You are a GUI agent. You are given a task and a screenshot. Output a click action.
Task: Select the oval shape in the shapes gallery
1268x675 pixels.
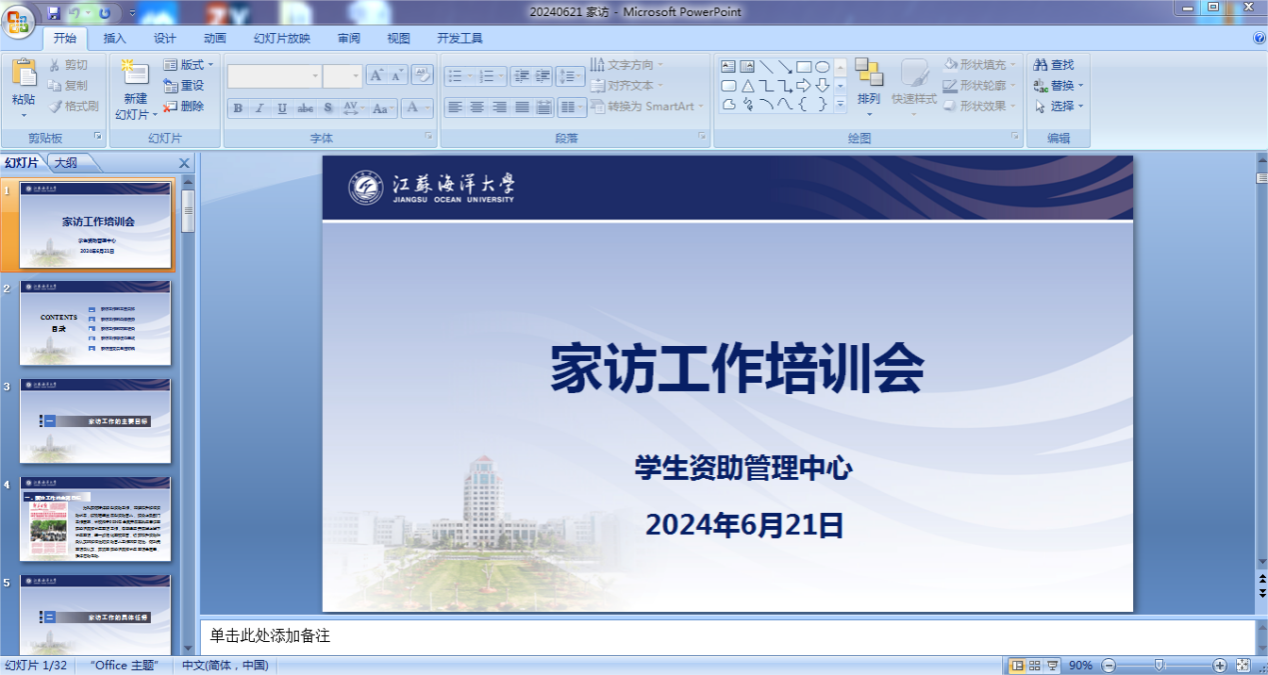822,67
